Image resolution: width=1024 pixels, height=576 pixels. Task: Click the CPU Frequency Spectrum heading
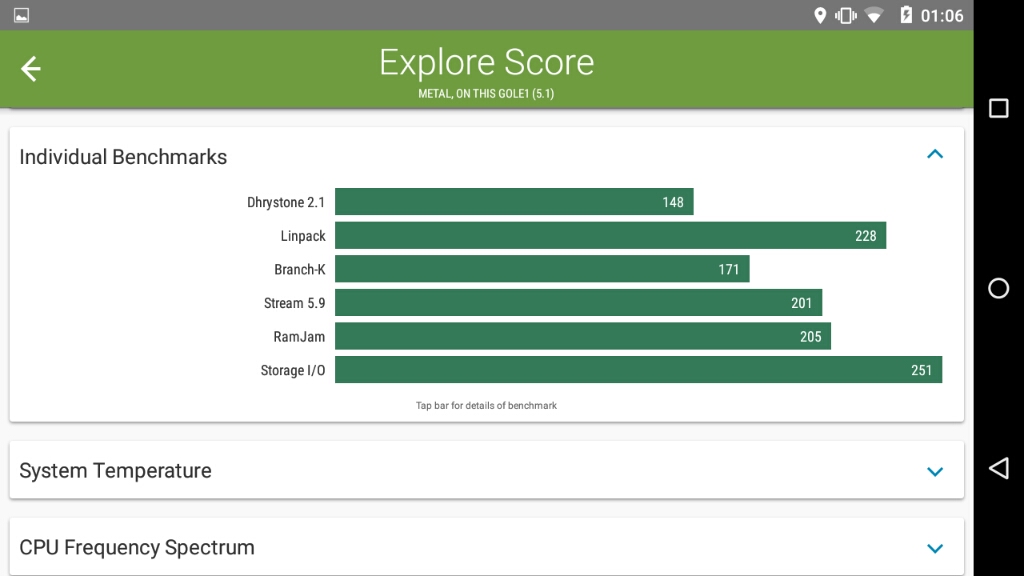coord(137,547)
